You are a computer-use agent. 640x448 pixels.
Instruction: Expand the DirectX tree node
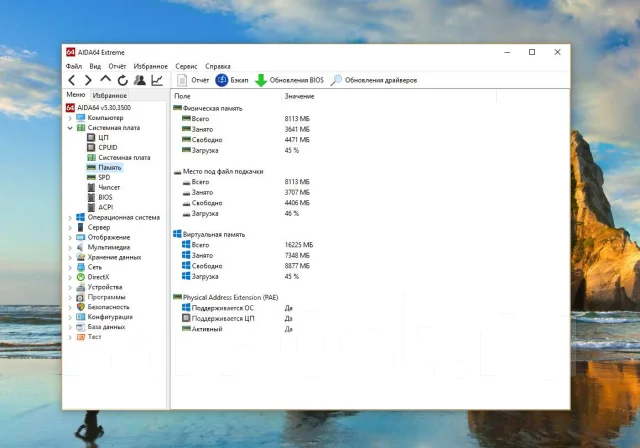pos(70,277)
